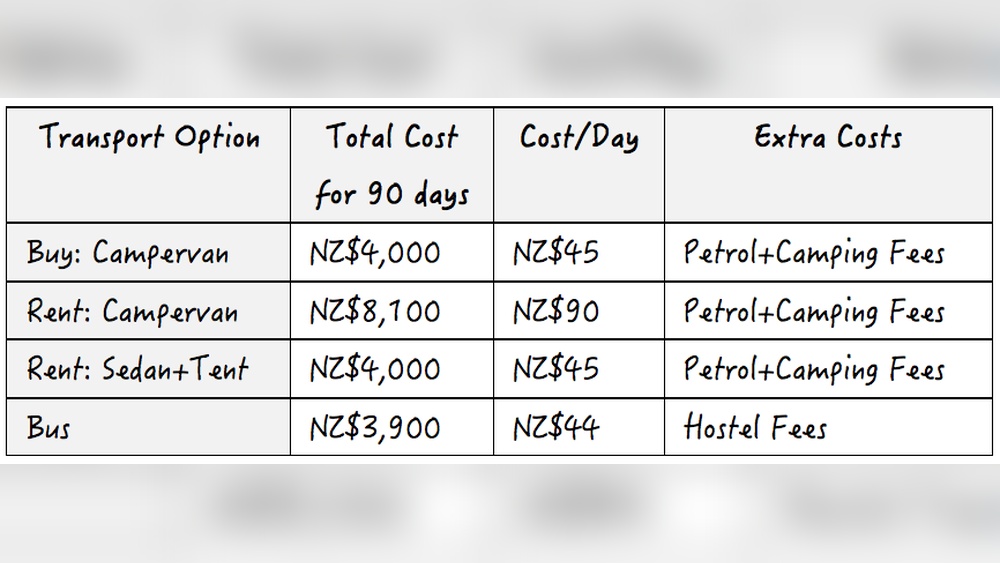Select the NZ$44 cost per day cell
1000x563 pixels.
tap(579, 427)
